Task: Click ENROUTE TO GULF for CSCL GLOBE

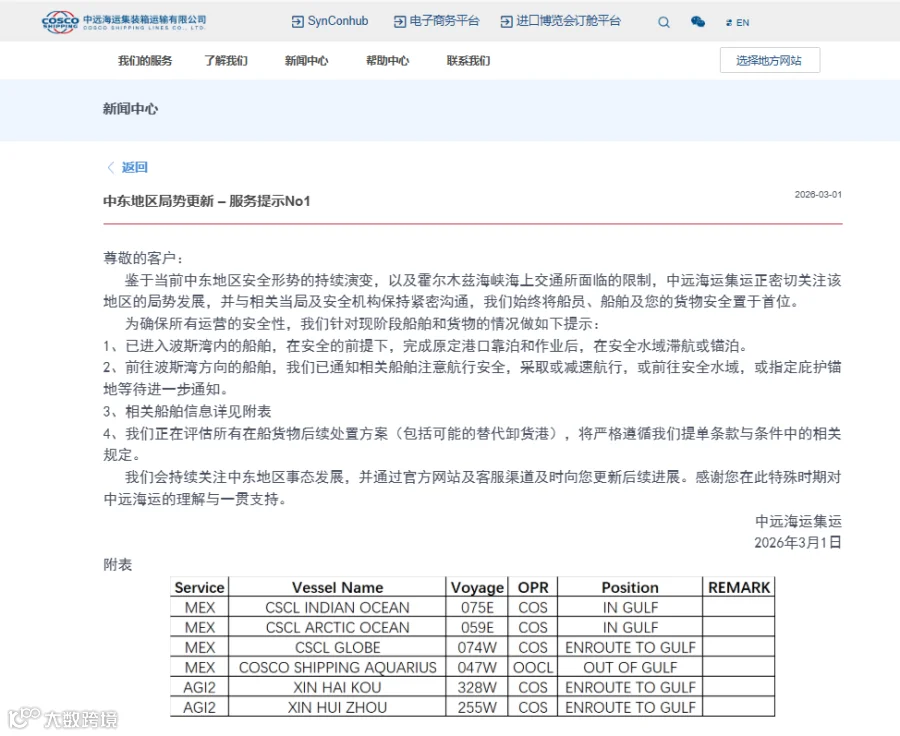Action: click(x=630, y=648)
